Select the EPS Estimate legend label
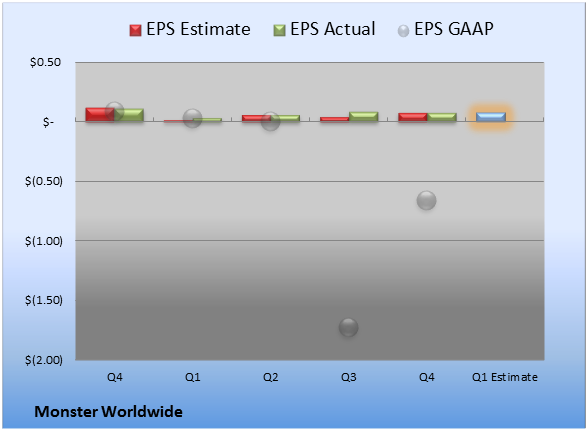The height and width of the screenshot is (430, 587). click(198, 29)
